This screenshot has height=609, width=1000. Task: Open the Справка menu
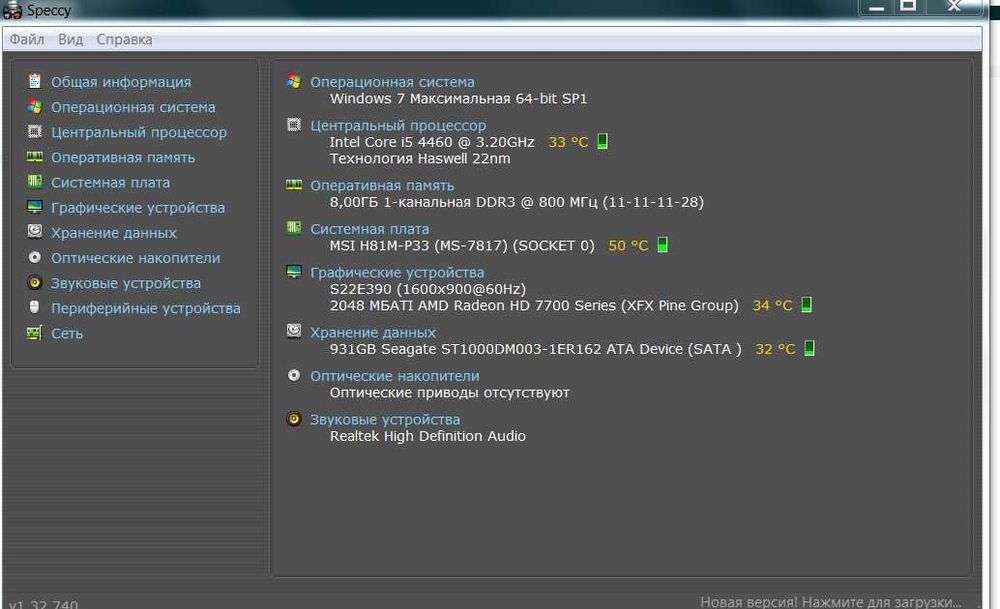pos(124,40)
